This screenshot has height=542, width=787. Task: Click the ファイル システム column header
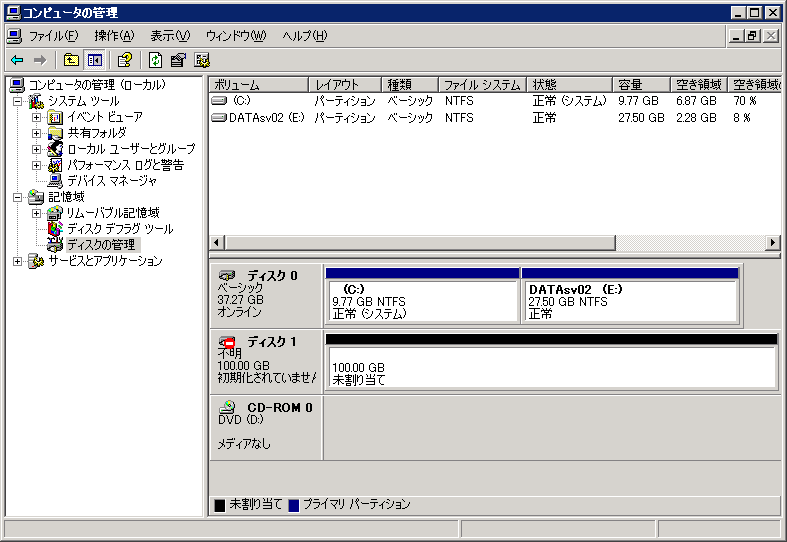483,85
